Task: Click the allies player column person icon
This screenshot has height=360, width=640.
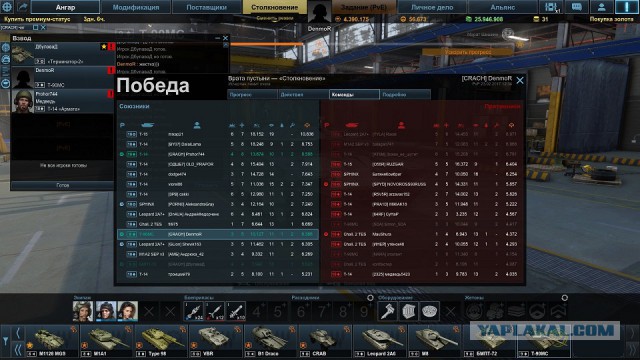Action: [197, 125]
